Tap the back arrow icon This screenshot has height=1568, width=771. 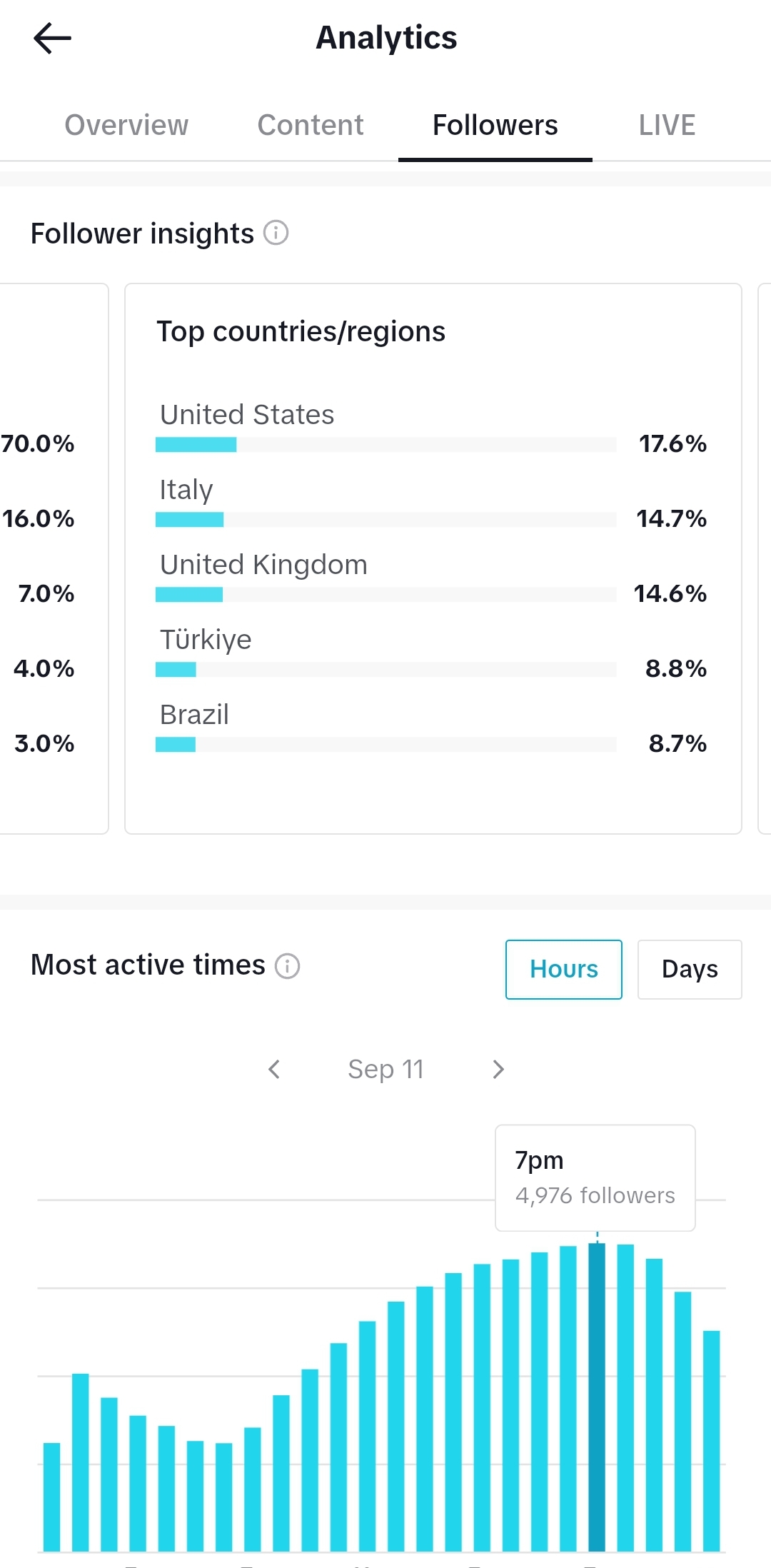(52, 38)
